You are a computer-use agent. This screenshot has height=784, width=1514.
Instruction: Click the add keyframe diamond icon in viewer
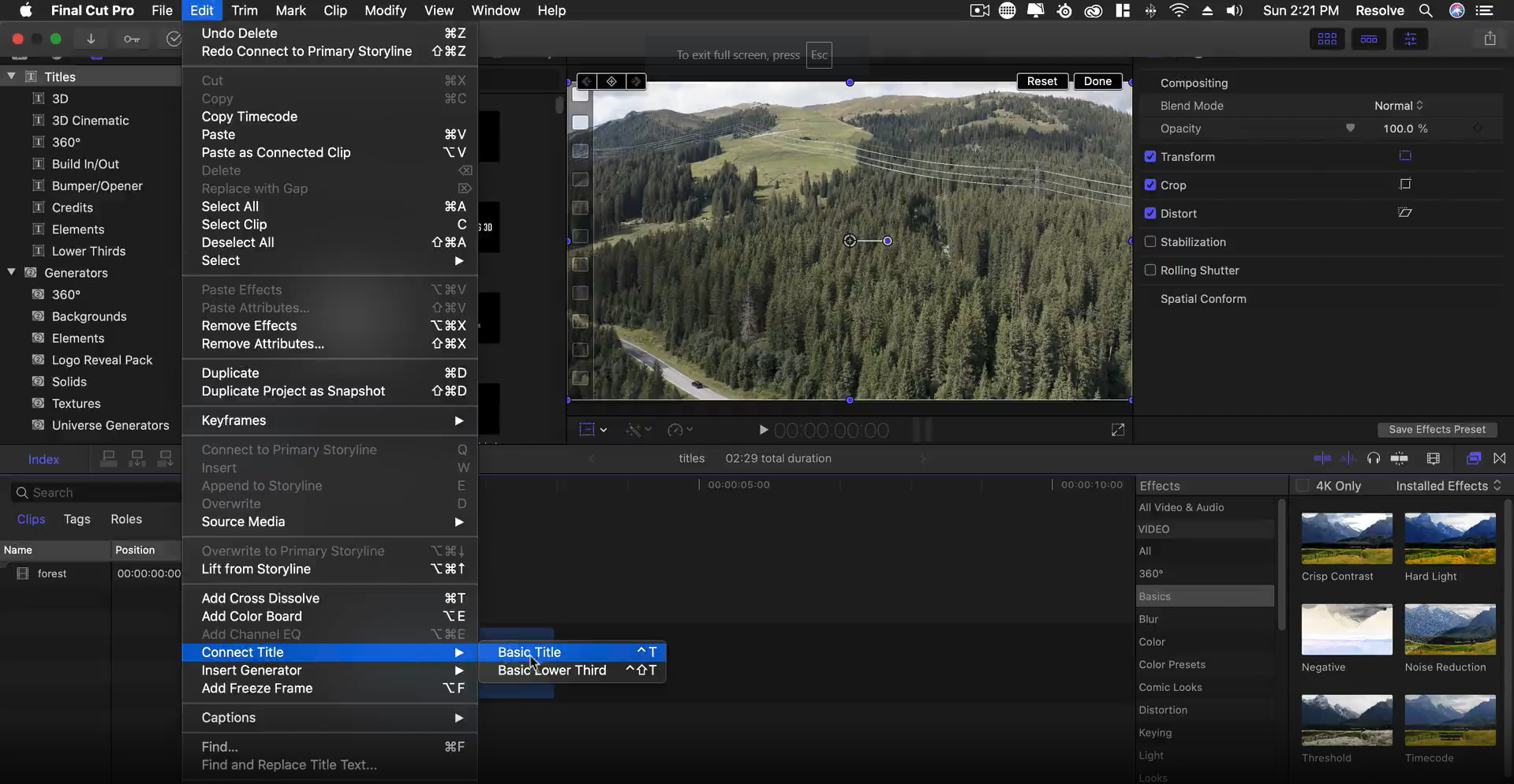tap(611, 81)
